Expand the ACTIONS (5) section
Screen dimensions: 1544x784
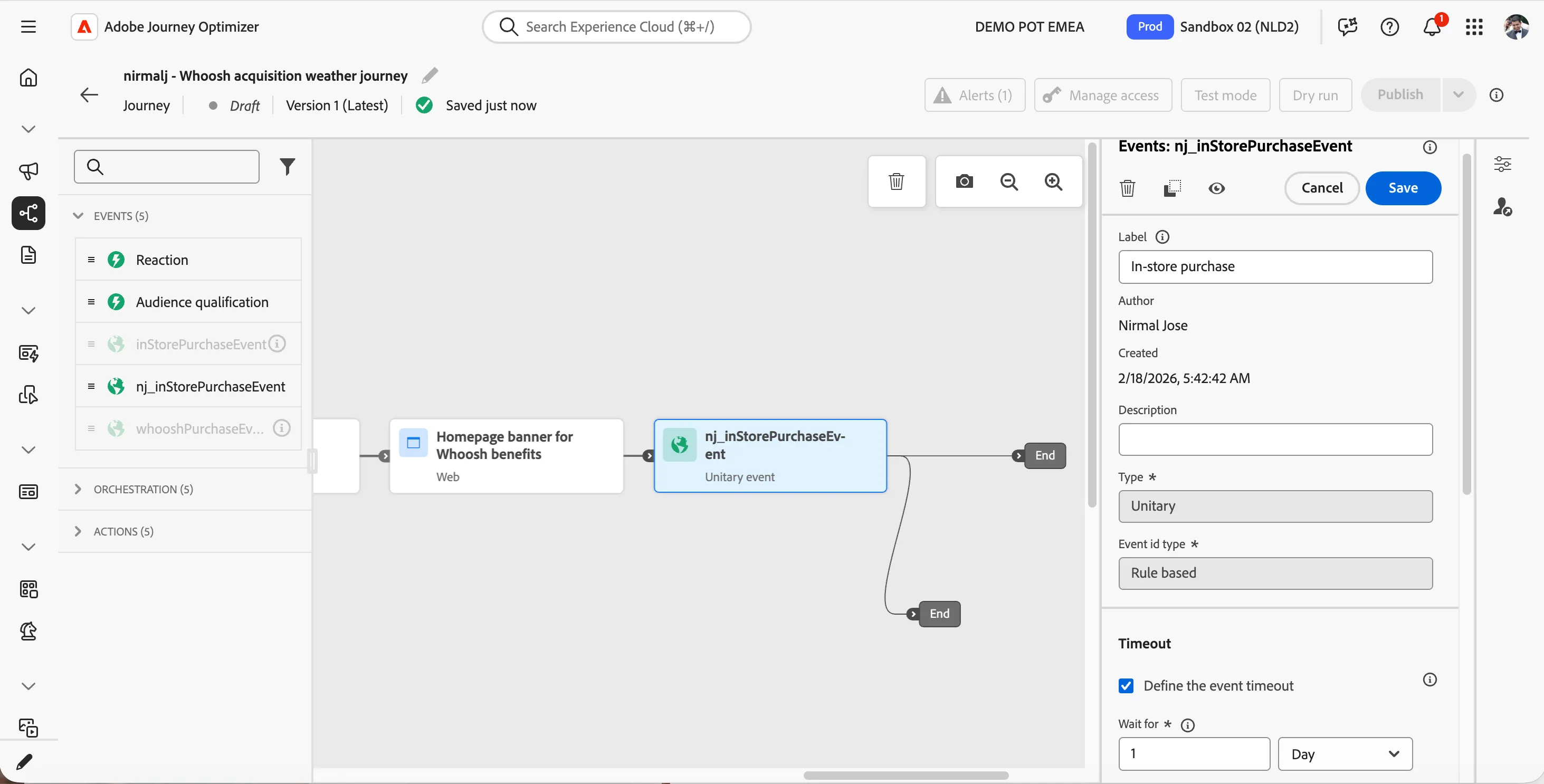(x=78, y=531)
